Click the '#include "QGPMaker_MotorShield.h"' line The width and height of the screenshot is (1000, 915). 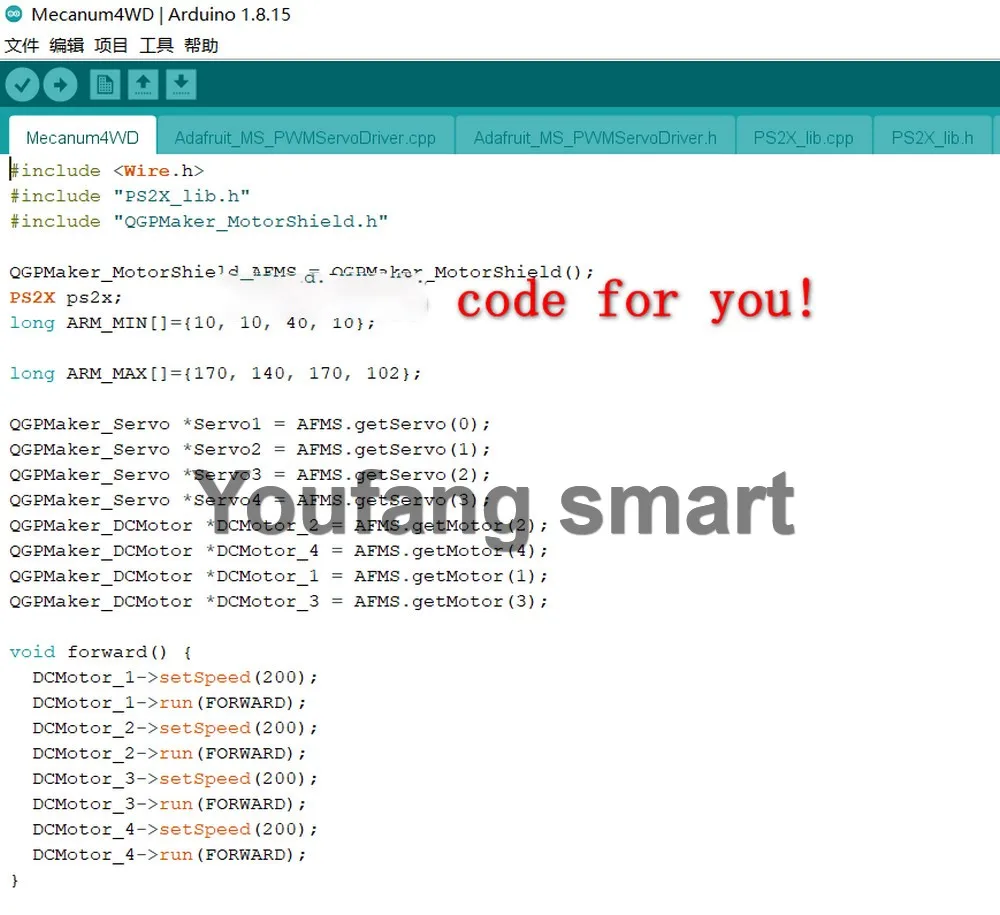pos(199,221)
